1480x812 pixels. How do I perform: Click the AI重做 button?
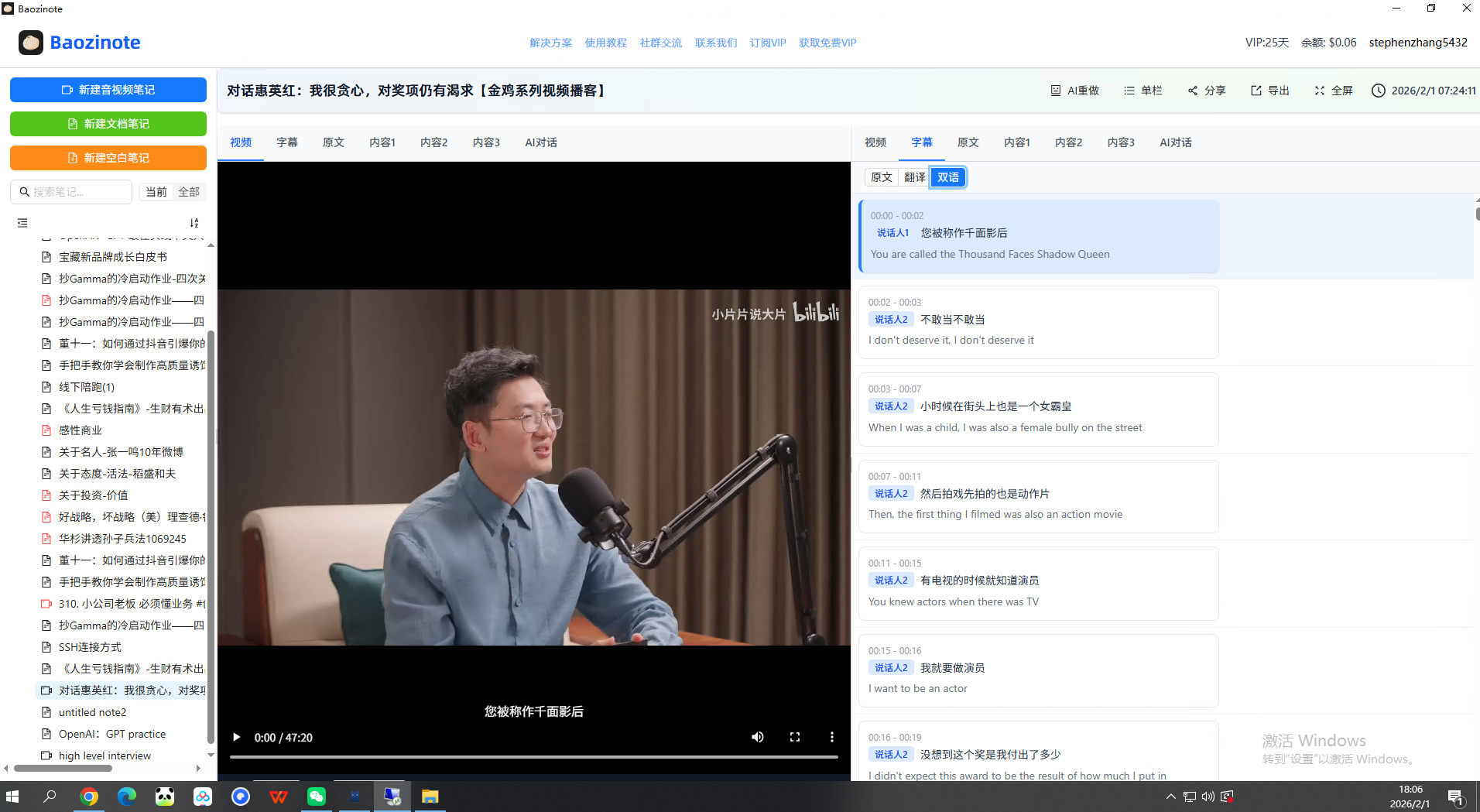1074,91
